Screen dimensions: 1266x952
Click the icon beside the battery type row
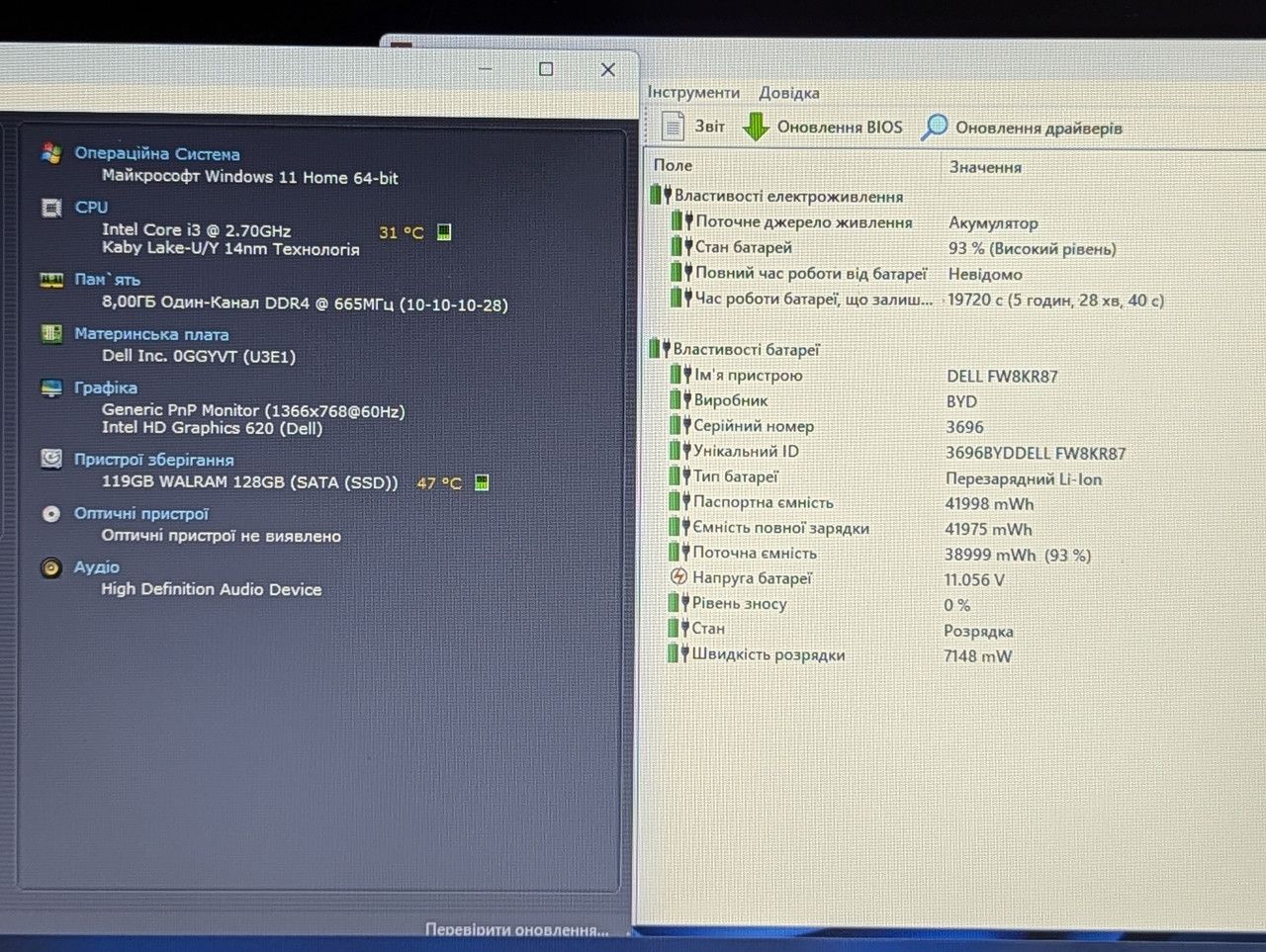(x=679, y=476)
